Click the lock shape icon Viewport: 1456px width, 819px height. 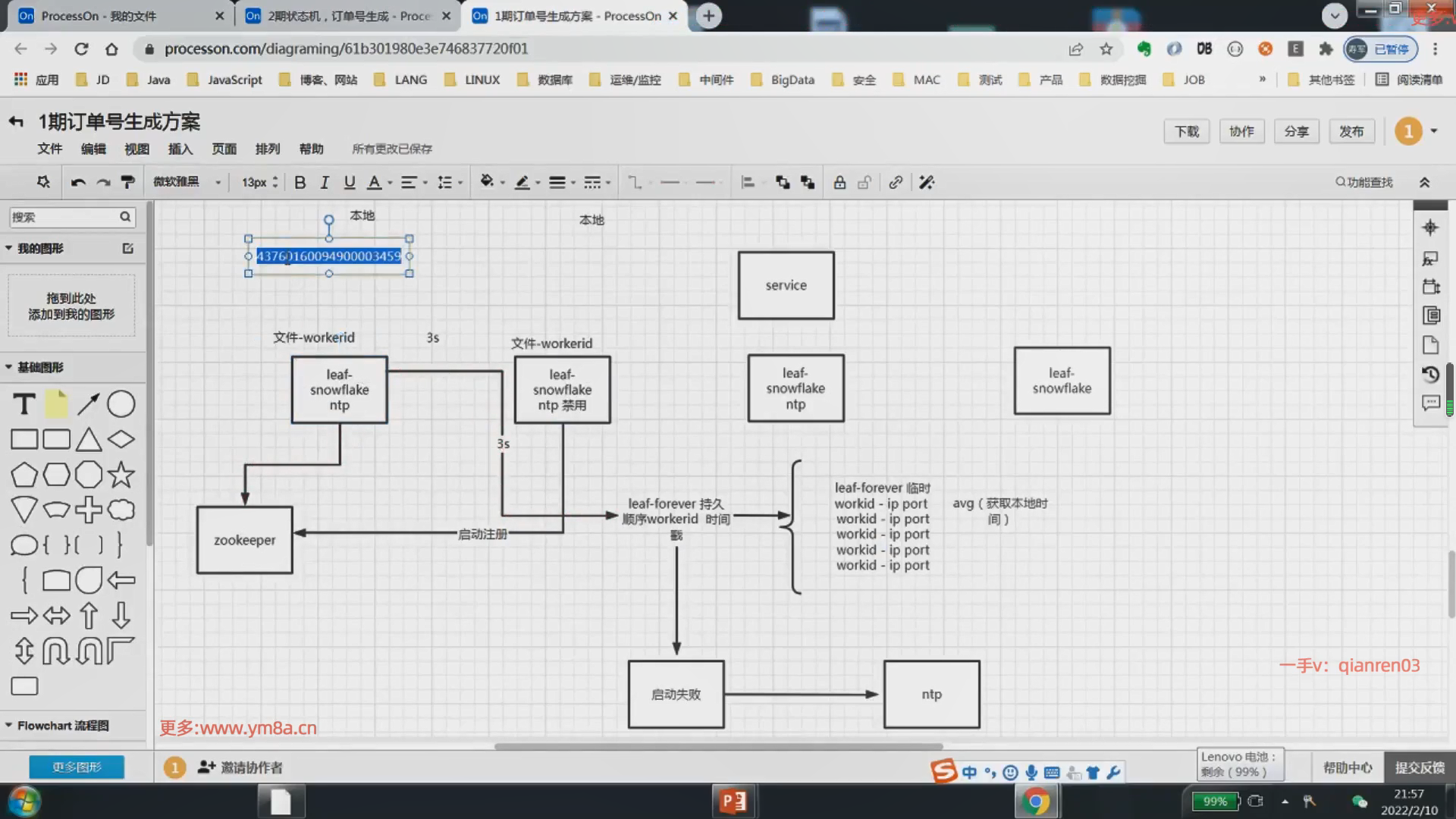click(x=839, y=183)
